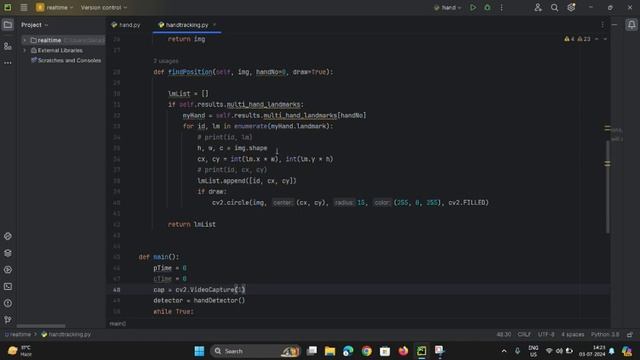Click the editor vertical scrollbar
The image size is (640, 360).
tap(608, 186)
